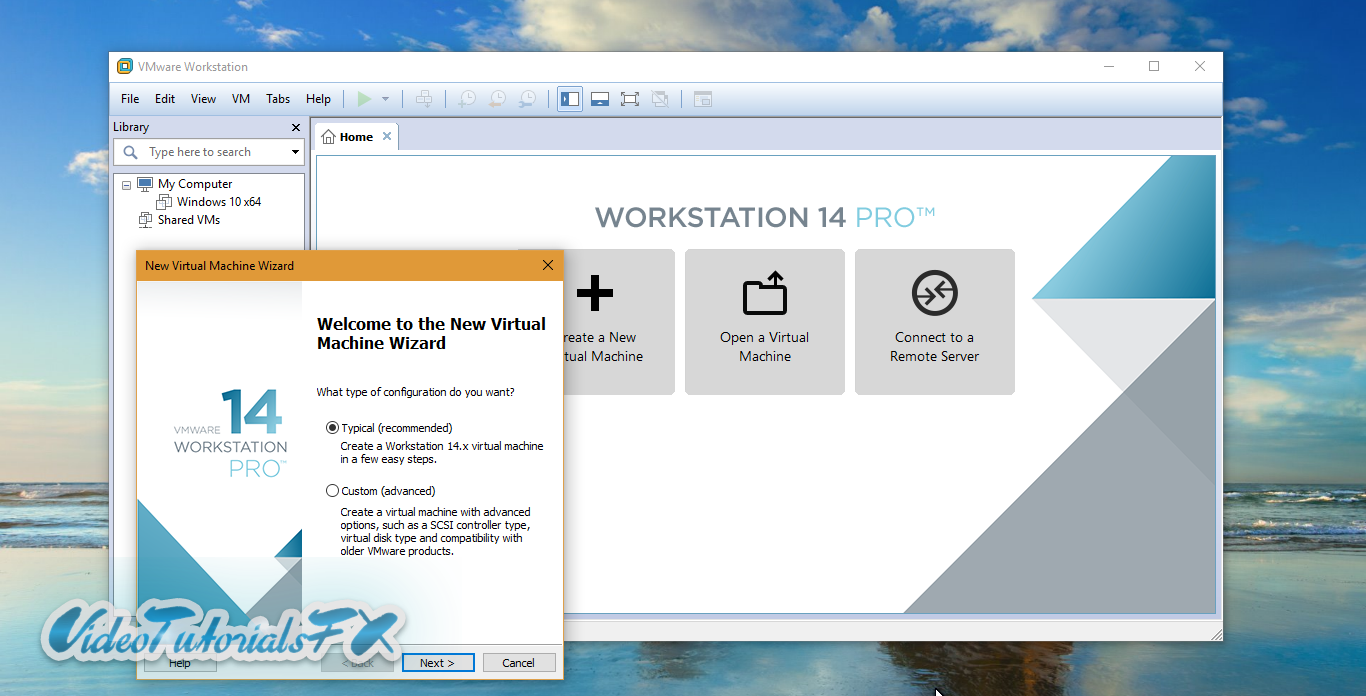Collapse the My Computer tree node

coord(127,185)
